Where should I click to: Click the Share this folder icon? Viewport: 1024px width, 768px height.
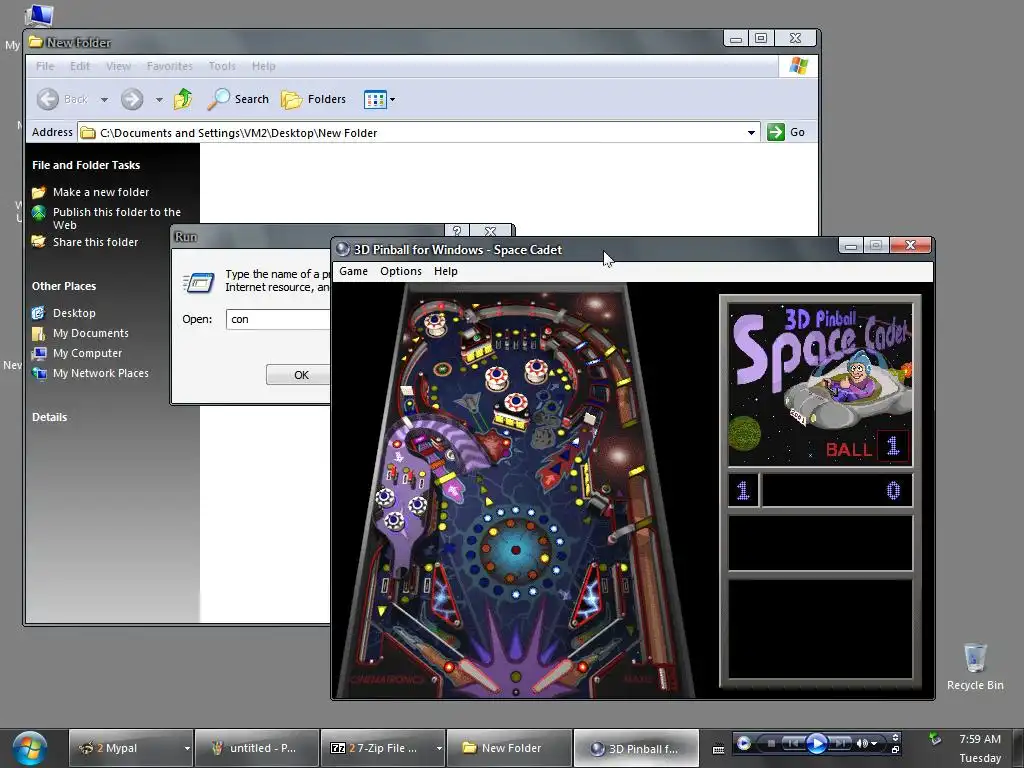(39, 242)
